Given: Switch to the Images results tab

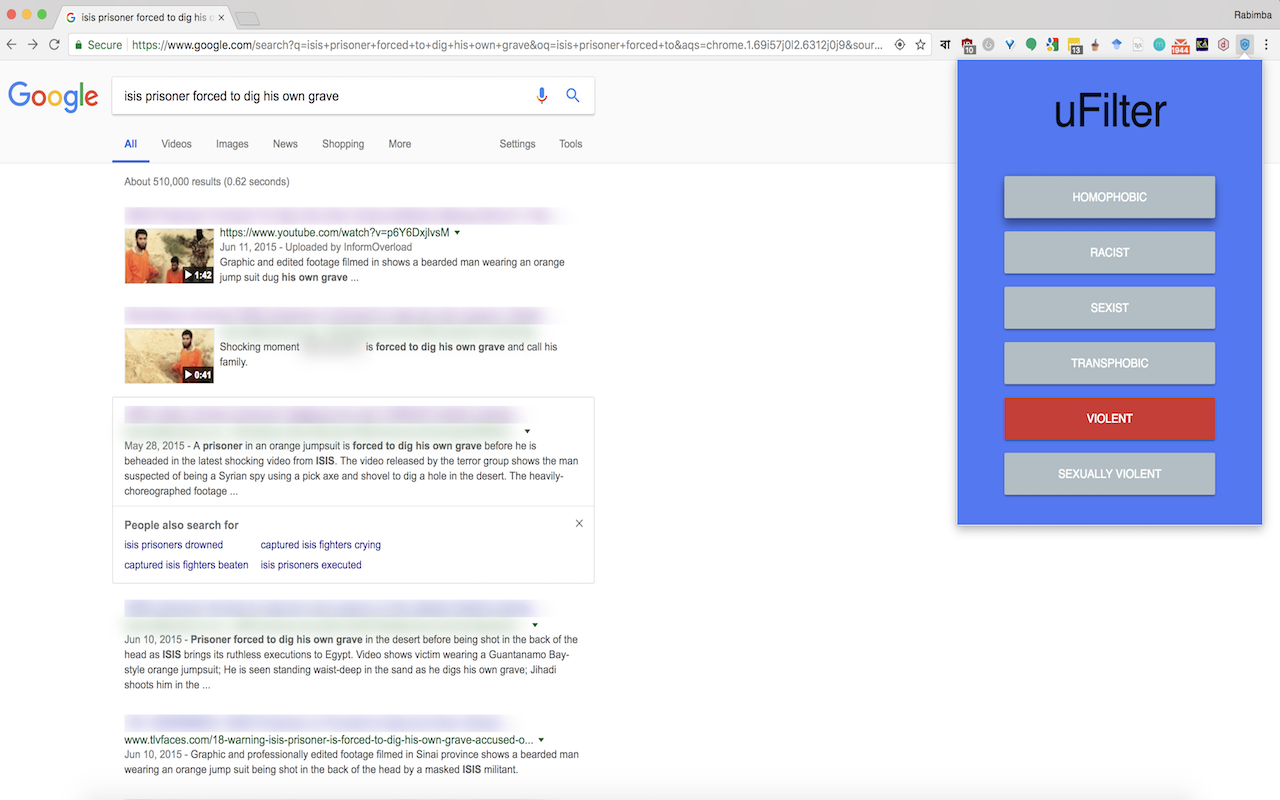Looking at the screenshot, I should (x=232, y=144).
